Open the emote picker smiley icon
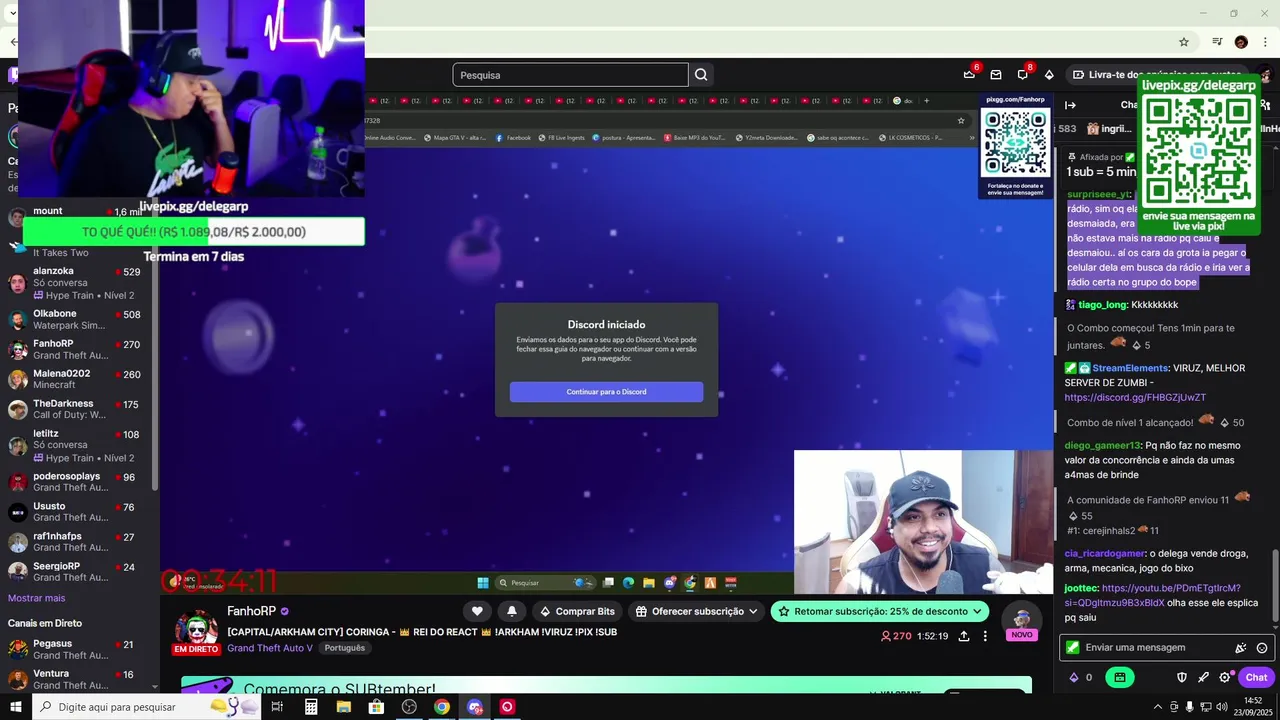 [x=1262, y=648]
